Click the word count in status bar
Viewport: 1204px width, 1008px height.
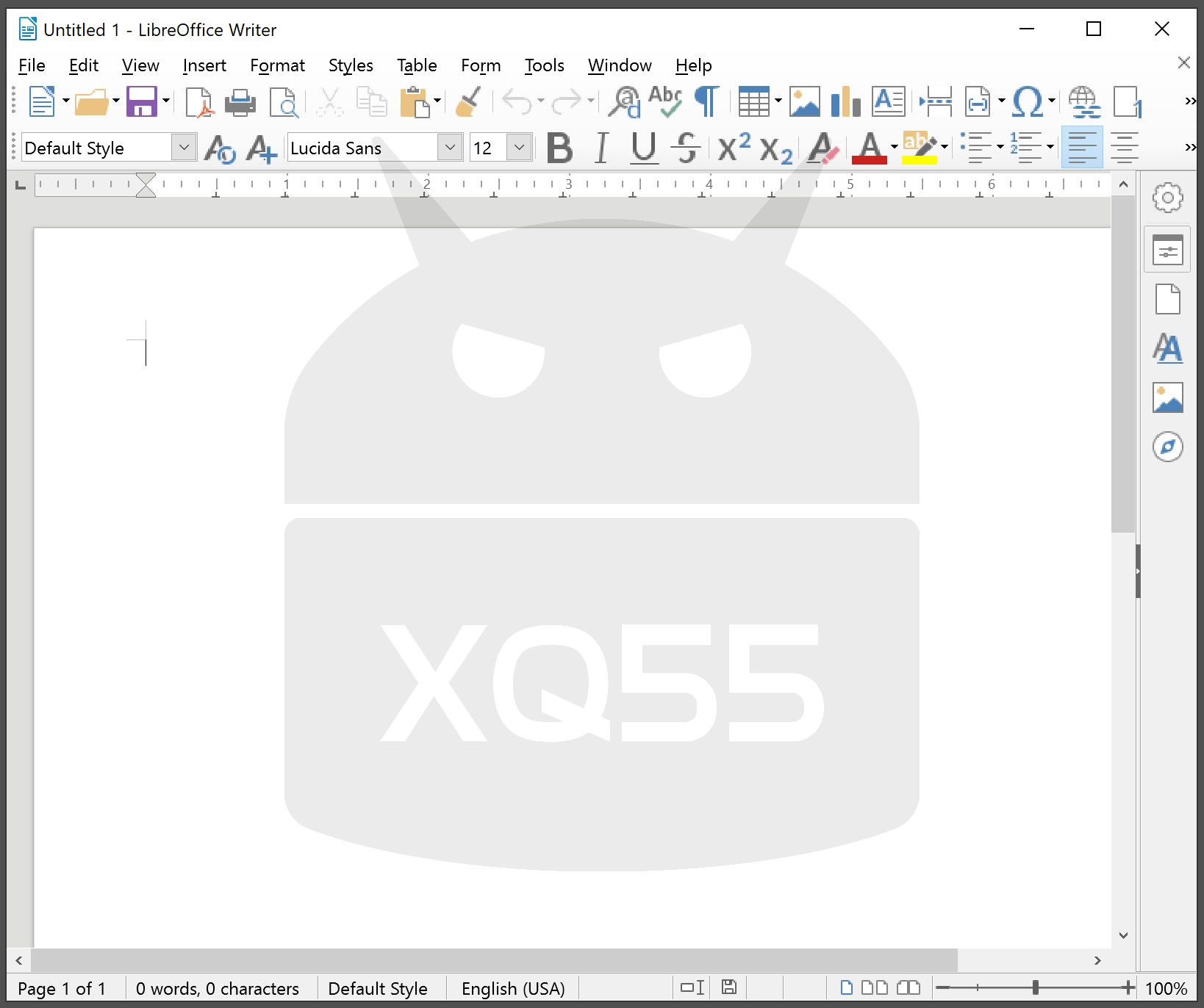[217, 989]
